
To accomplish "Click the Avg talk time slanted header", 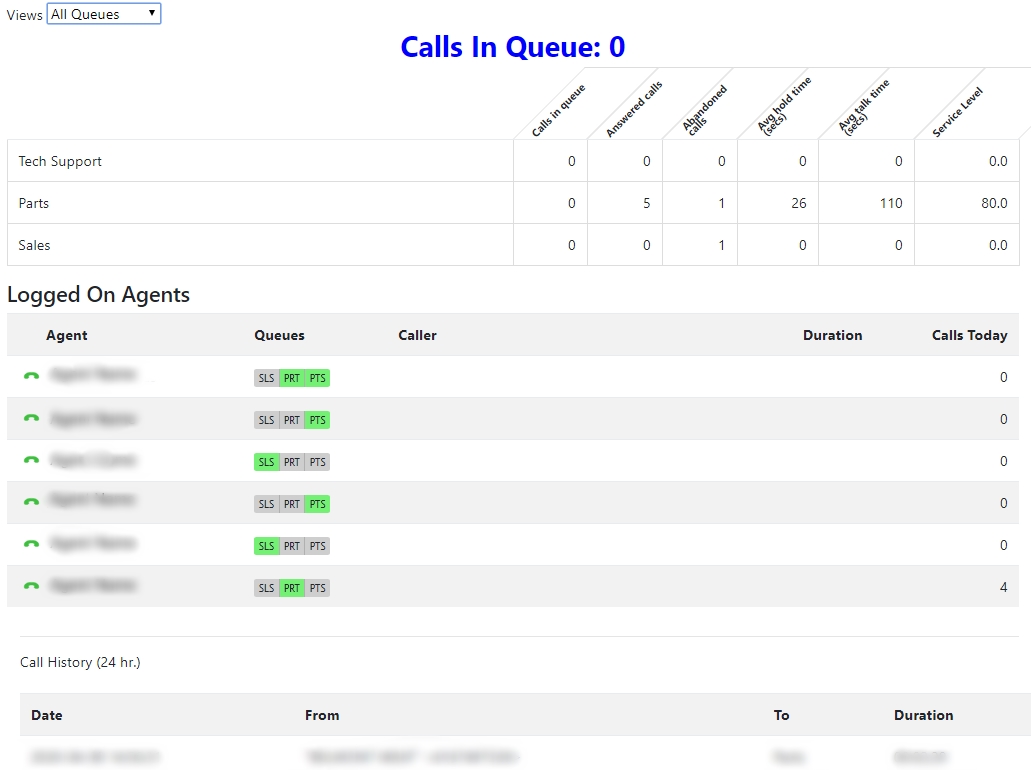I will coord(864,107).
